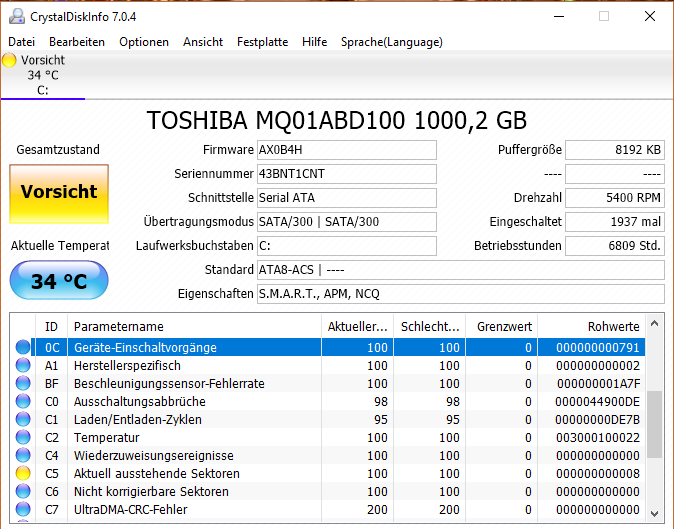Click the CrystalDiskInfo app icon in title bar
Image resolution: width=674 pixels, height=529 pixels.
(x=17, y=16)
